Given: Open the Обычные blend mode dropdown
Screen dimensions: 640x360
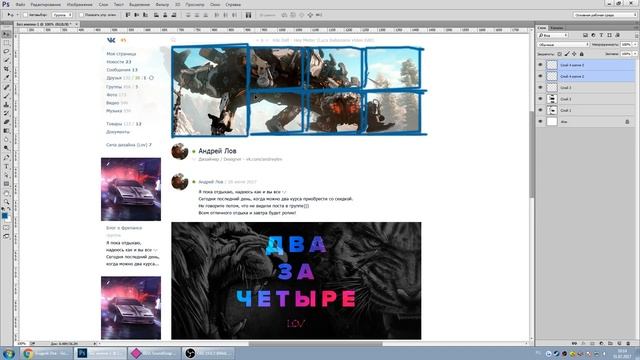Looking at the screenshot, I should pyautogui.click(x=563, y=44).
